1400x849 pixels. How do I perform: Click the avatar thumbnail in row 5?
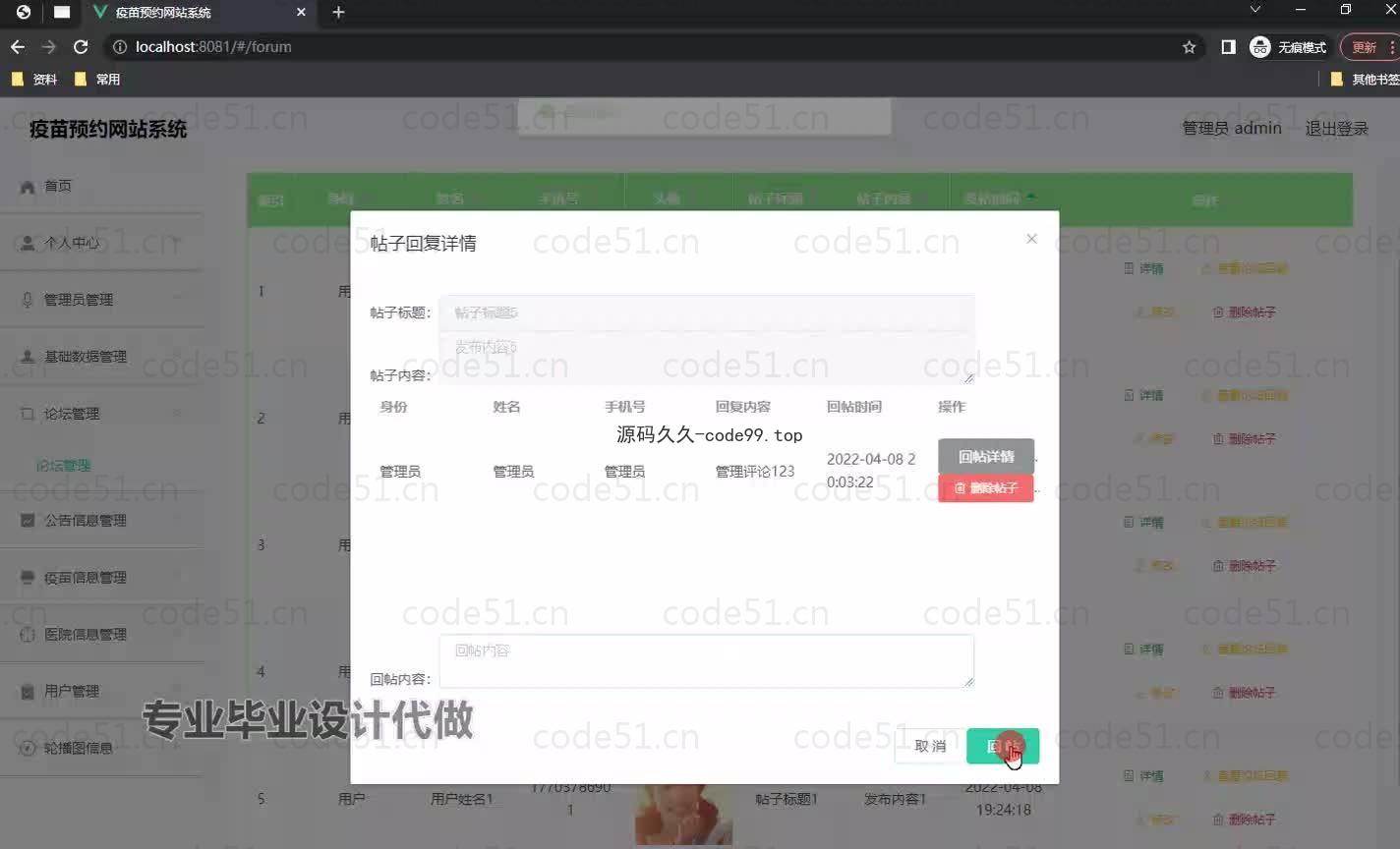683,815
